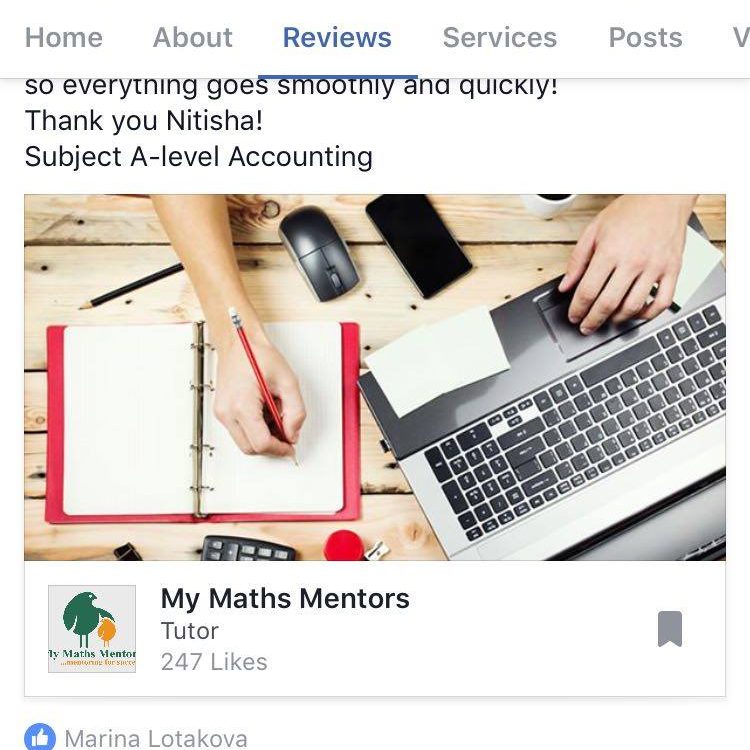
Task: Go to the Services tab
Action: tap(500, 37)
